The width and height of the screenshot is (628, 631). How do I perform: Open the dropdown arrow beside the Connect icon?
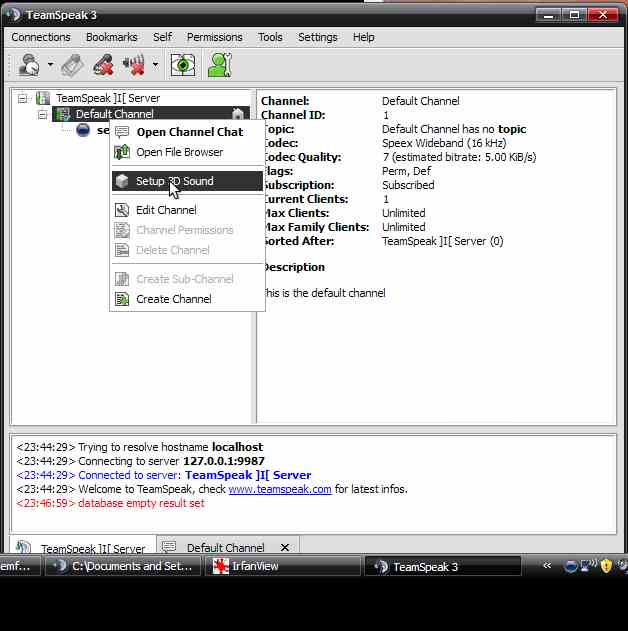click(50, 64)
